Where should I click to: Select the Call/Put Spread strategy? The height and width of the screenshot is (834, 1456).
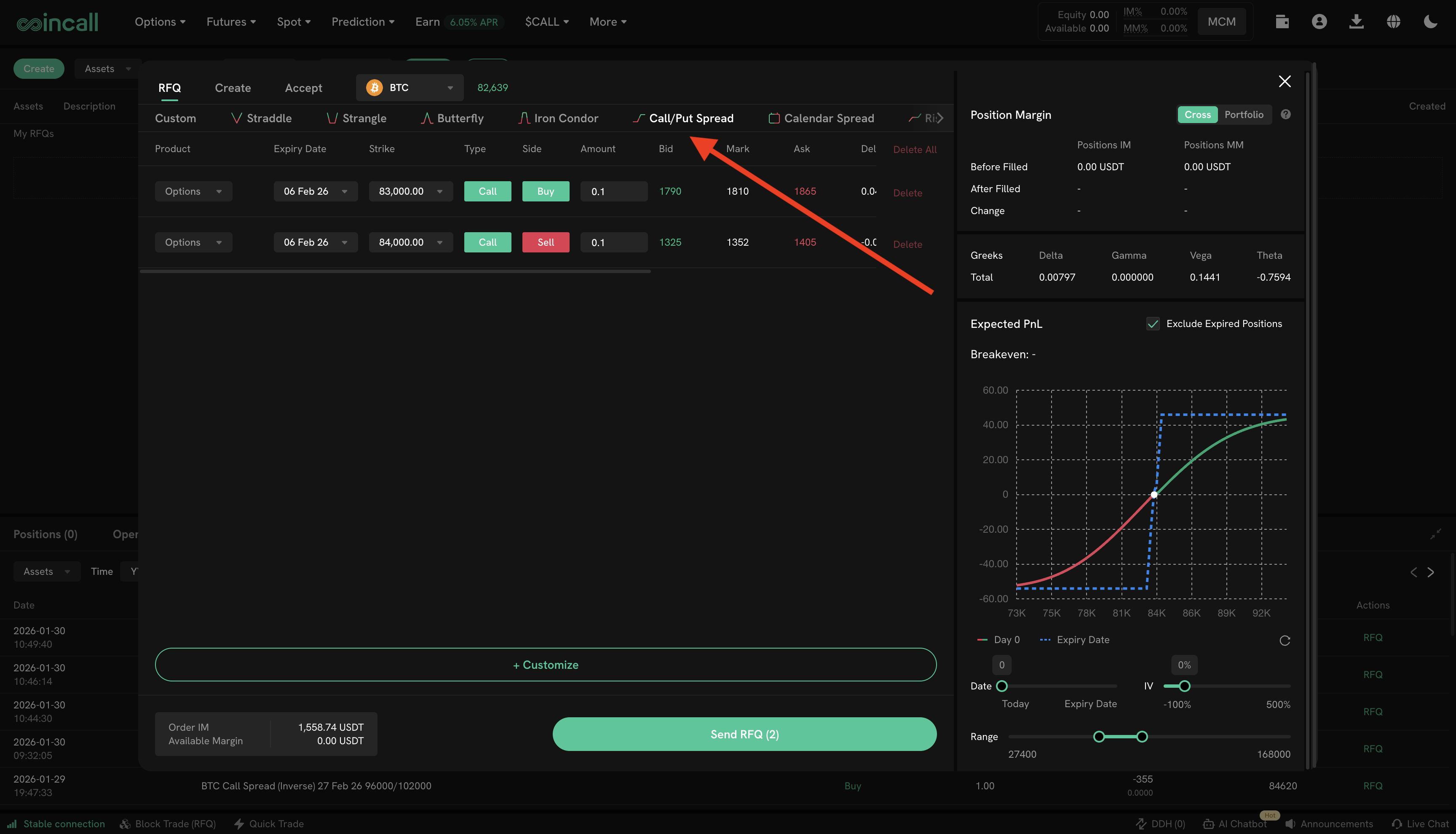click(683, 118)
